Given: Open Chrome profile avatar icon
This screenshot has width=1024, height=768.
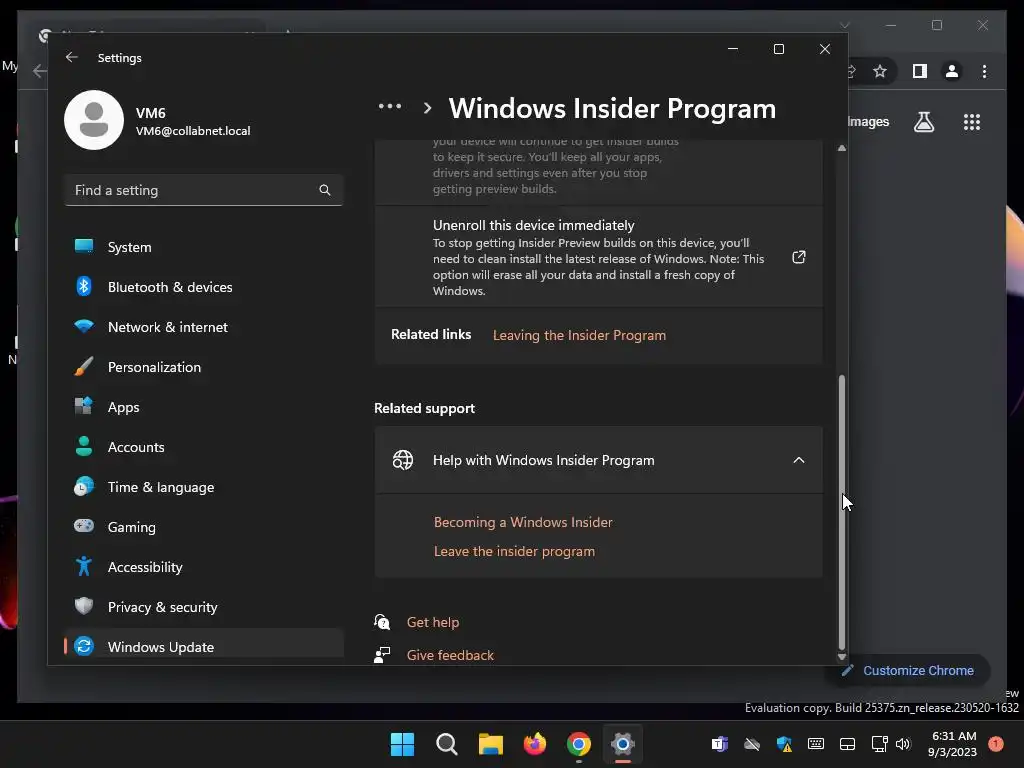Looking at the screenshot, I should [x=952, y=71].
